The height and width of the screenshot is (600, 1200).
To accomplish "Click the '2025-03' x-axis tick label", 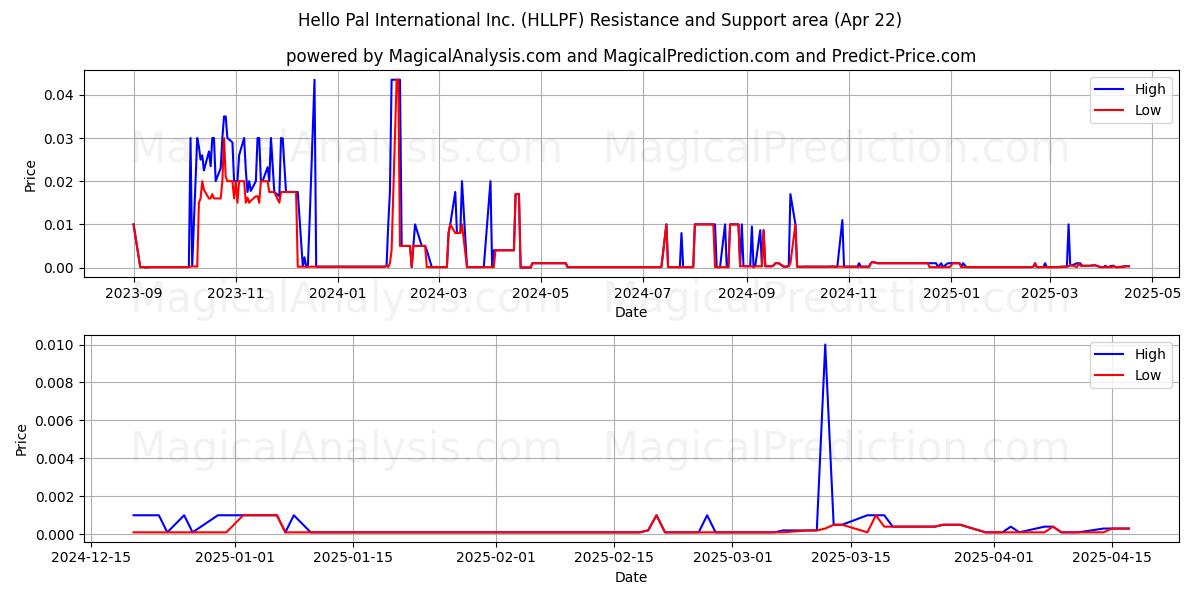I will pyautogui.click(x=1048, y=294).
